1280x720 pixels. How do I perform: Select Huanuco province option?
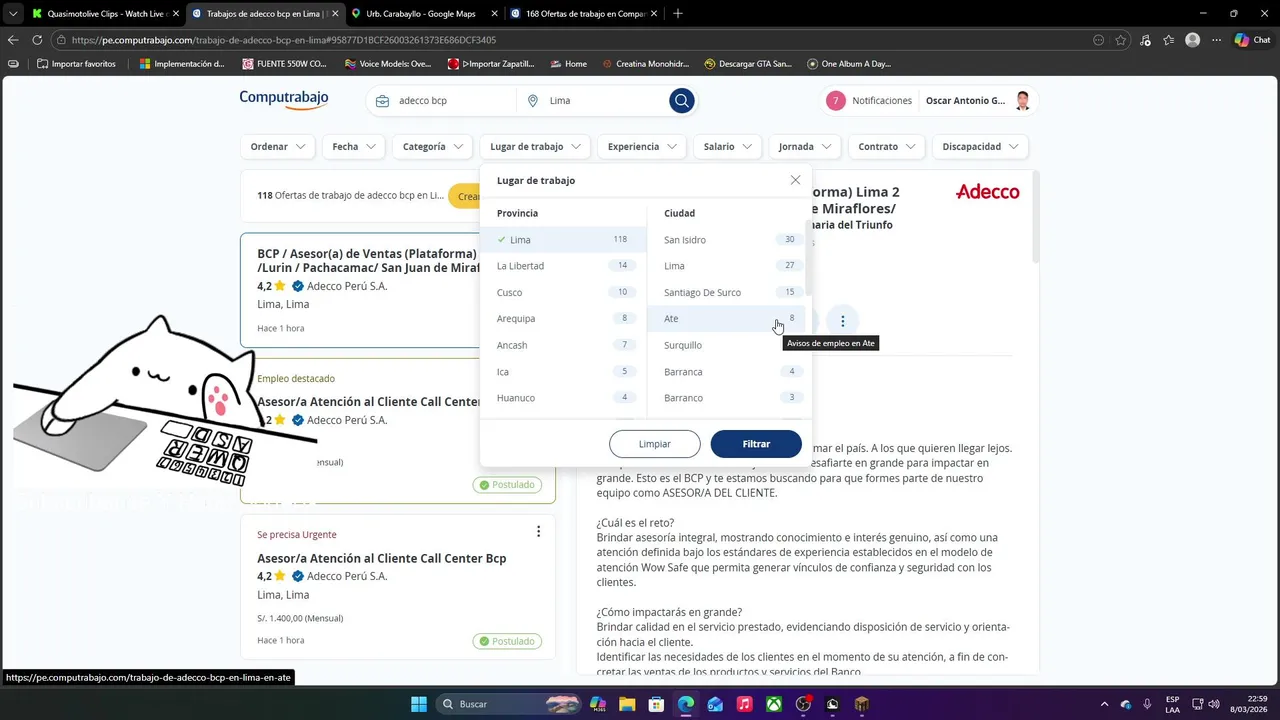point(563,397)
